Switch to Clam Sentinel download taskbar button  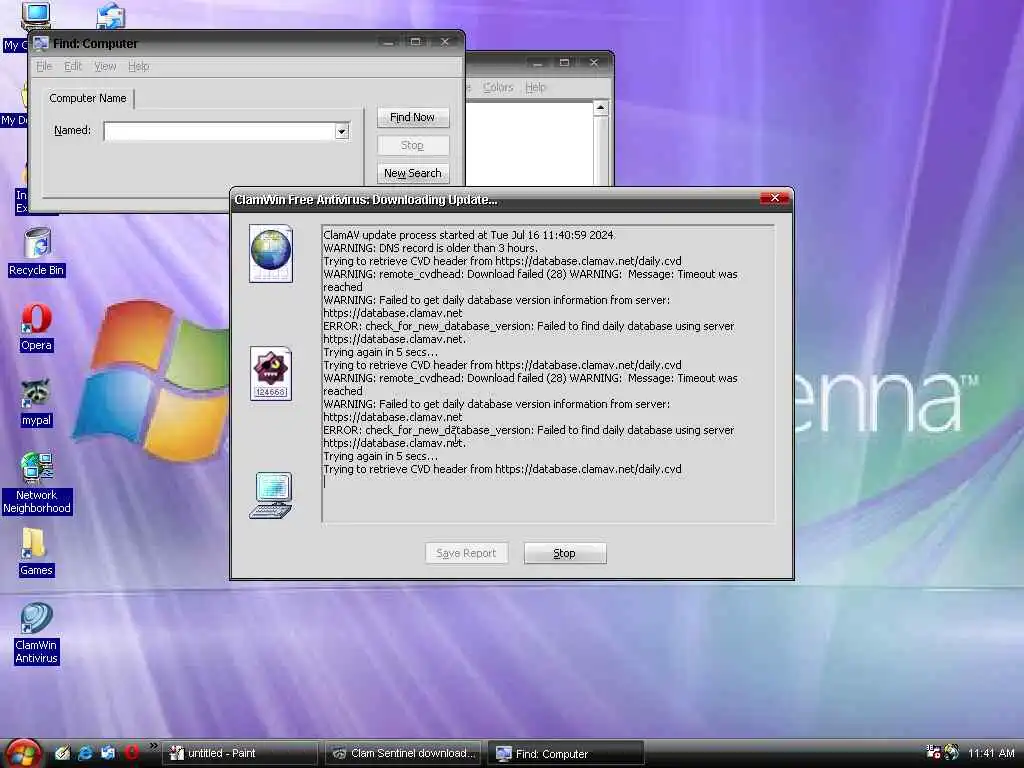point(403,754)
